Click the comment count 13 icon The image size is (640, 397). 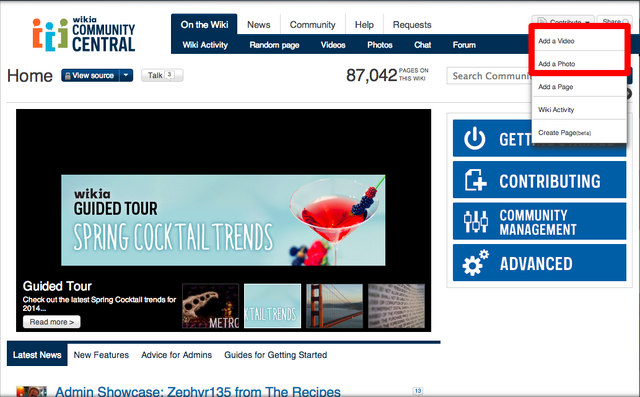point(418,391)
